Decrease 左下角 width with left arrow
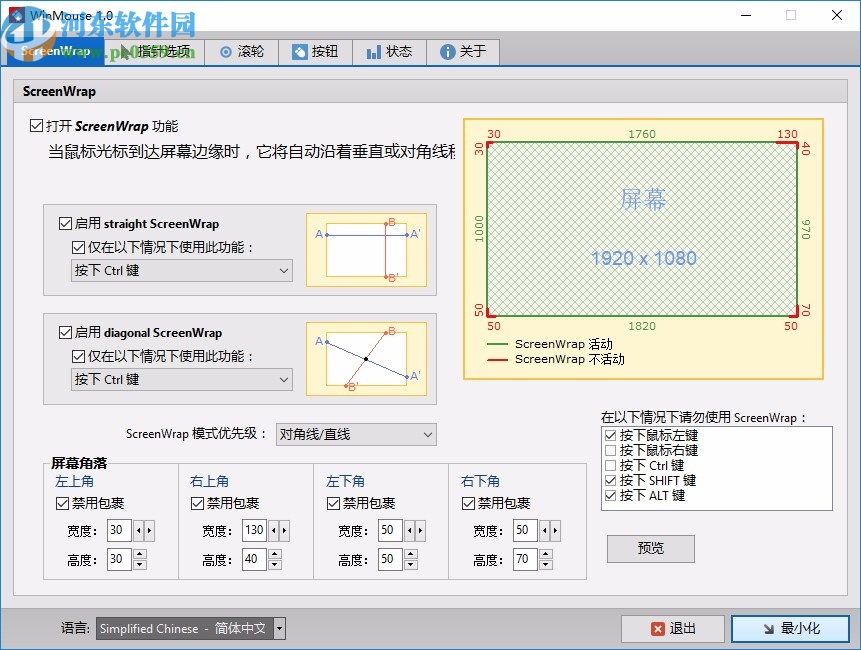Viewport: 861px width, 650px height. click(409, 530)
